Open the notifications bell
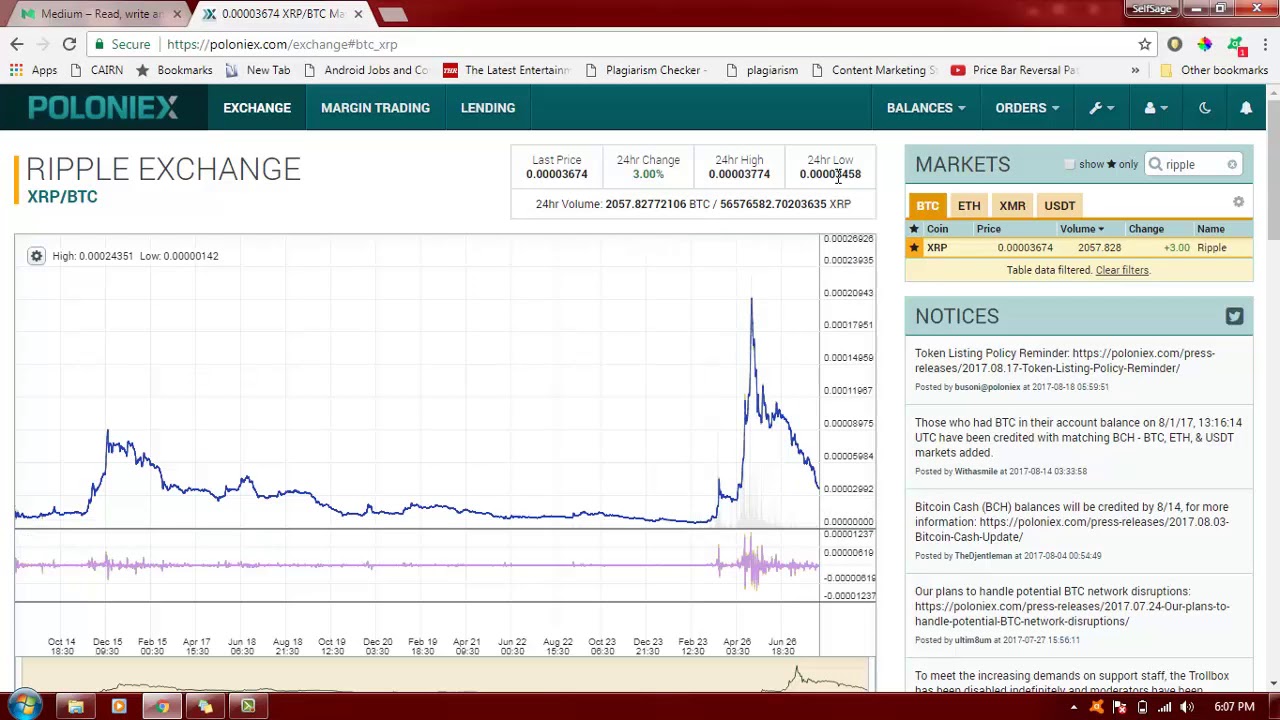 (1246, 108)
